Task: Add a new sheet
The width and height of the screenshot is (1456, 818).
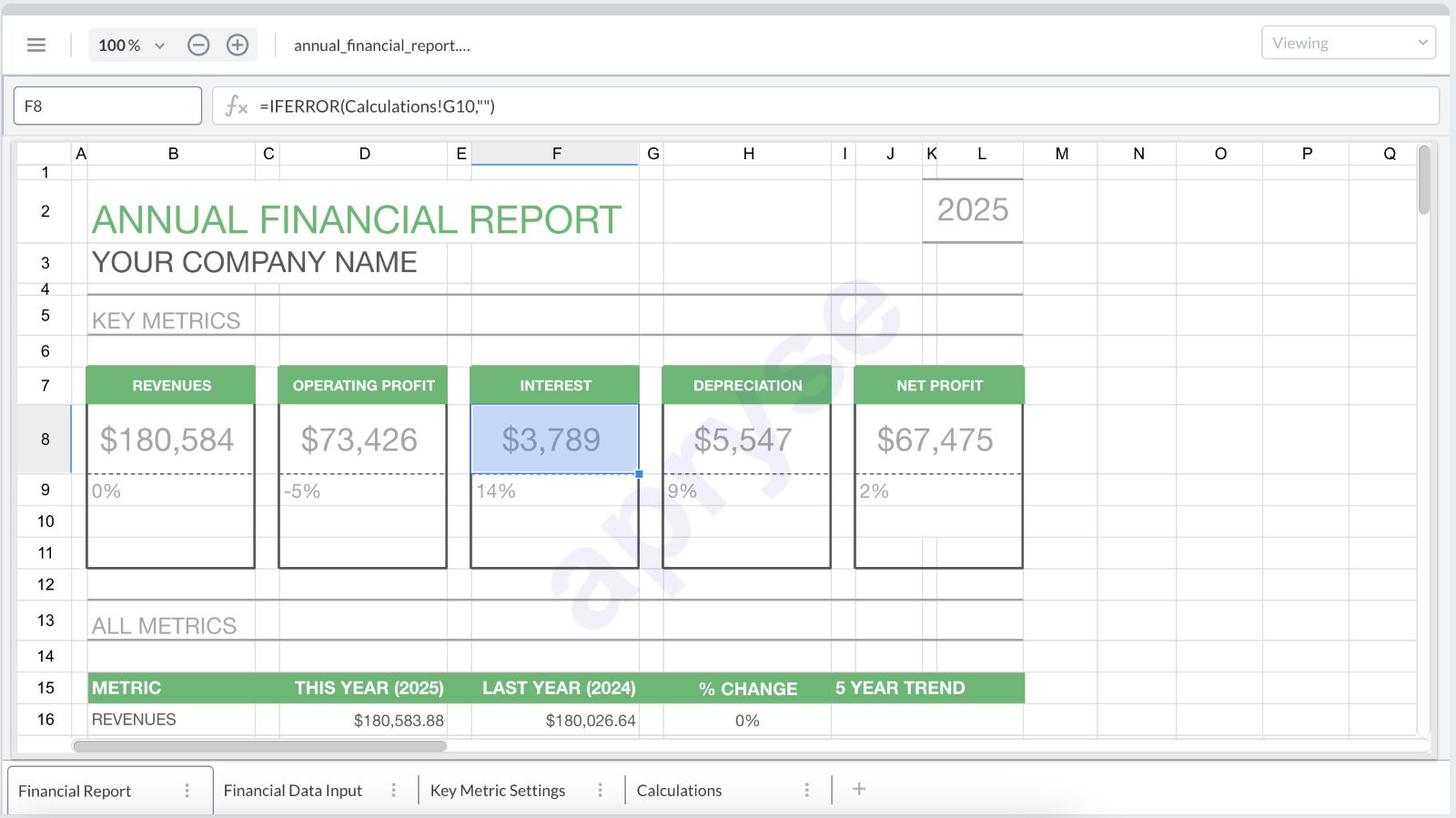Action: (x=859, y=789)
